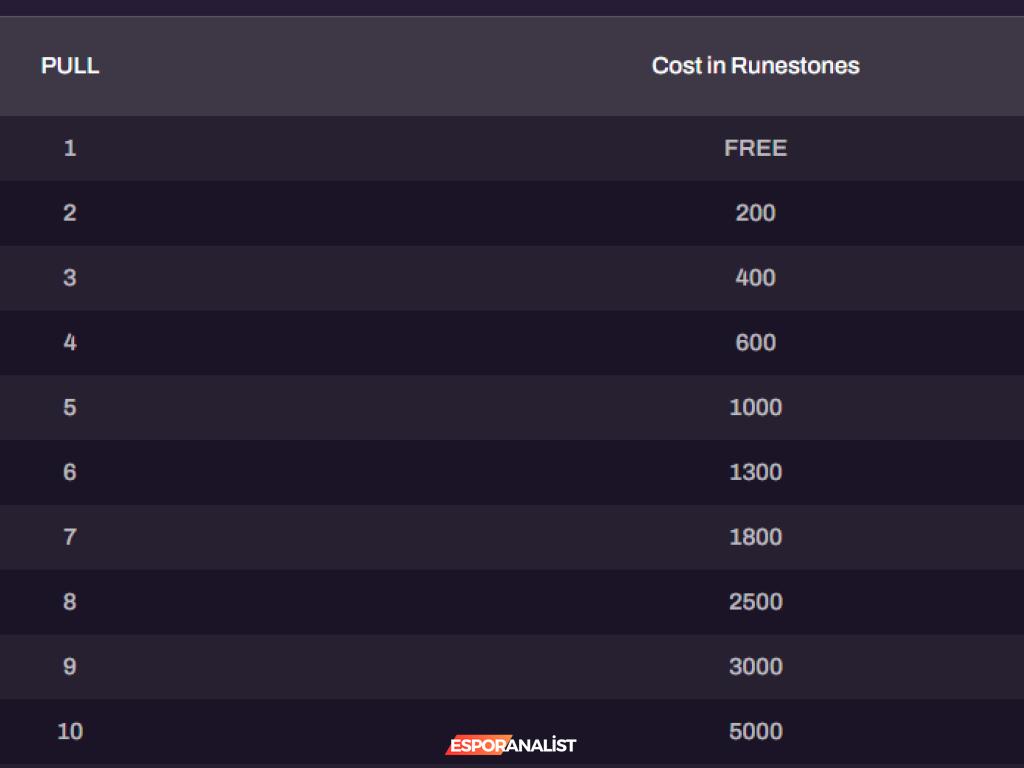1024x768 pixels.
Task: Click pull number 9 in table
Action: pos(70,667)
